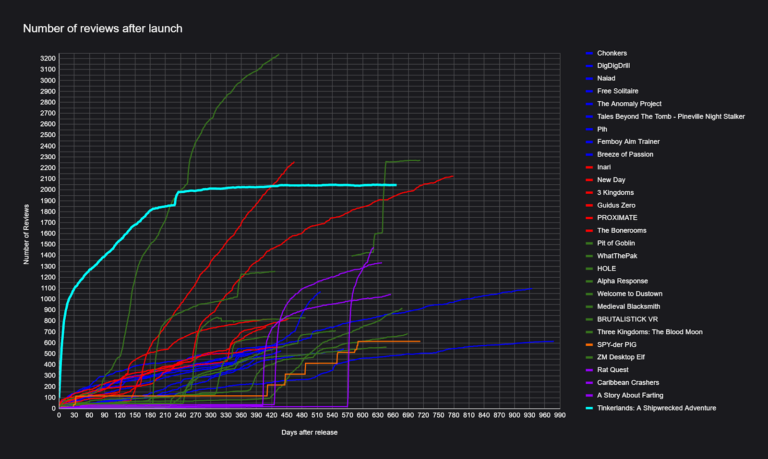Image resolution: width=768 pixels, height=459 pixels.
Task: Click the Inari red legend marker
Action: (587, 167)
